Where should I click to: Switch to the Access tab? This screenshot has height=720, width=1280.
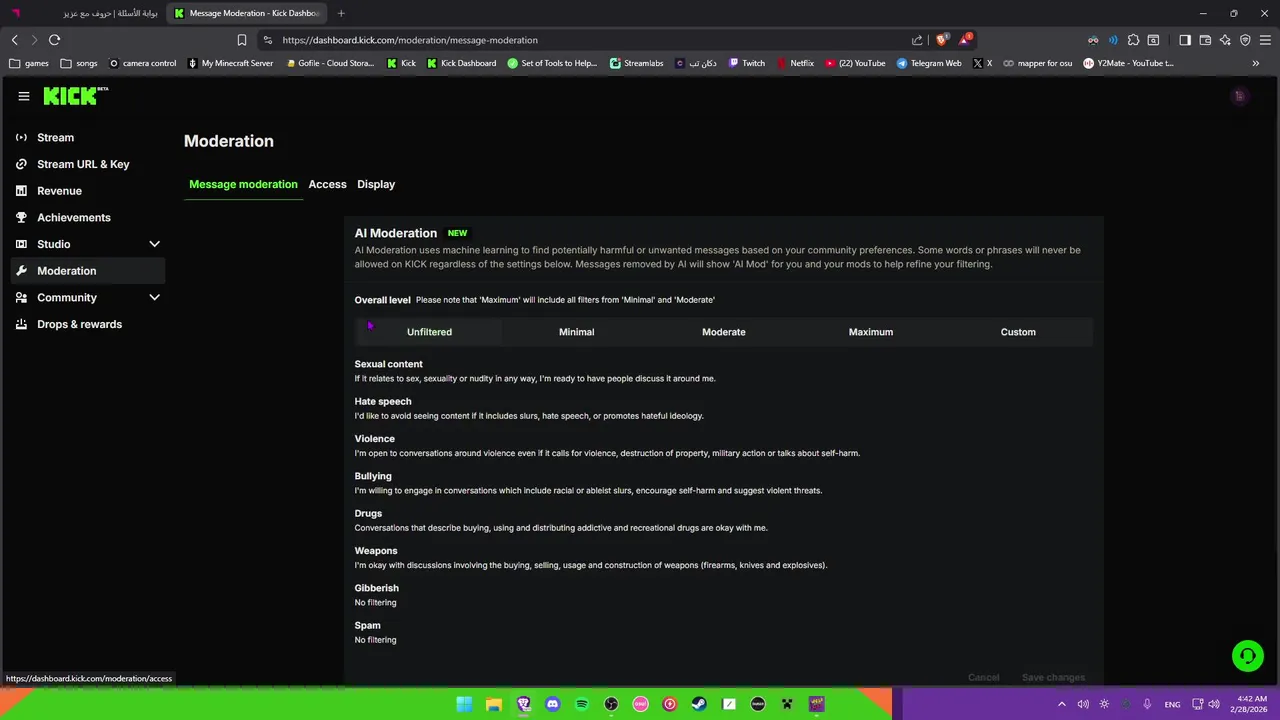point(327,184)
